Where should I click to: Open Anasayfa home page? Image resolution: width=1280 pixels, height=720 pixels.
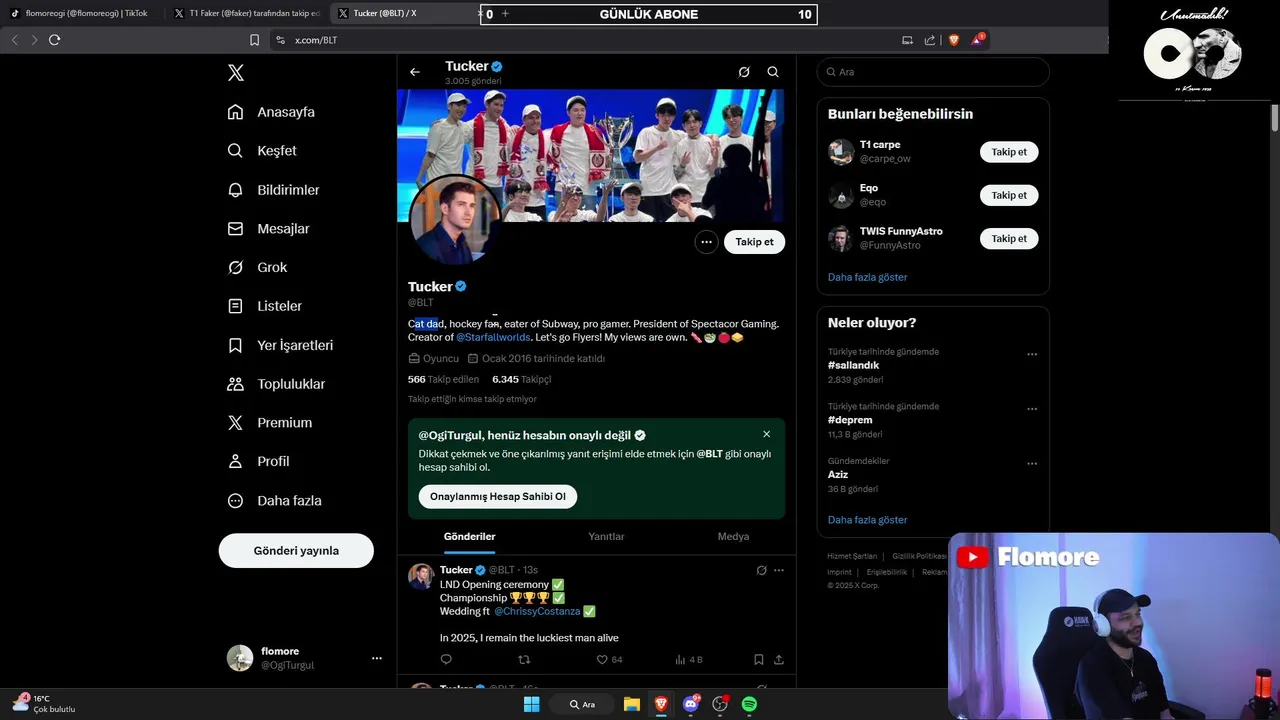pyautogui.click(x=271, y=112)
